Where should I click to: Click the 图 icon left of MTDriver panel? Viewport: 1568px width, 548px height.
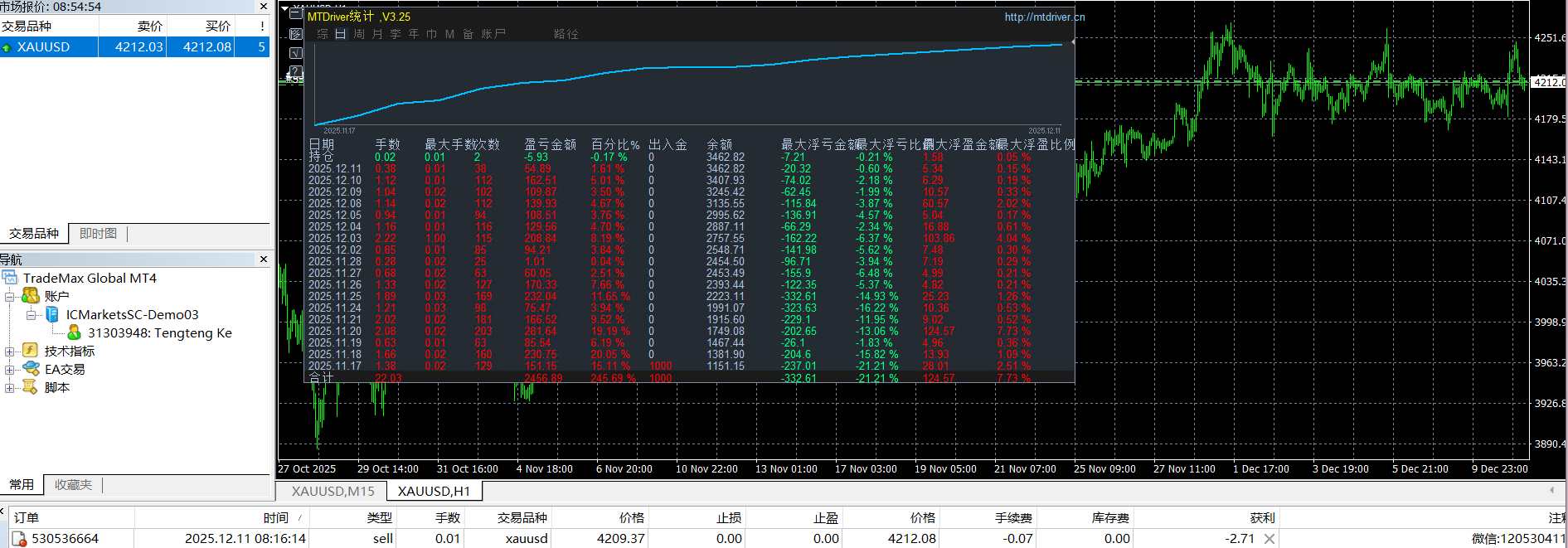(x=296, y=34)
